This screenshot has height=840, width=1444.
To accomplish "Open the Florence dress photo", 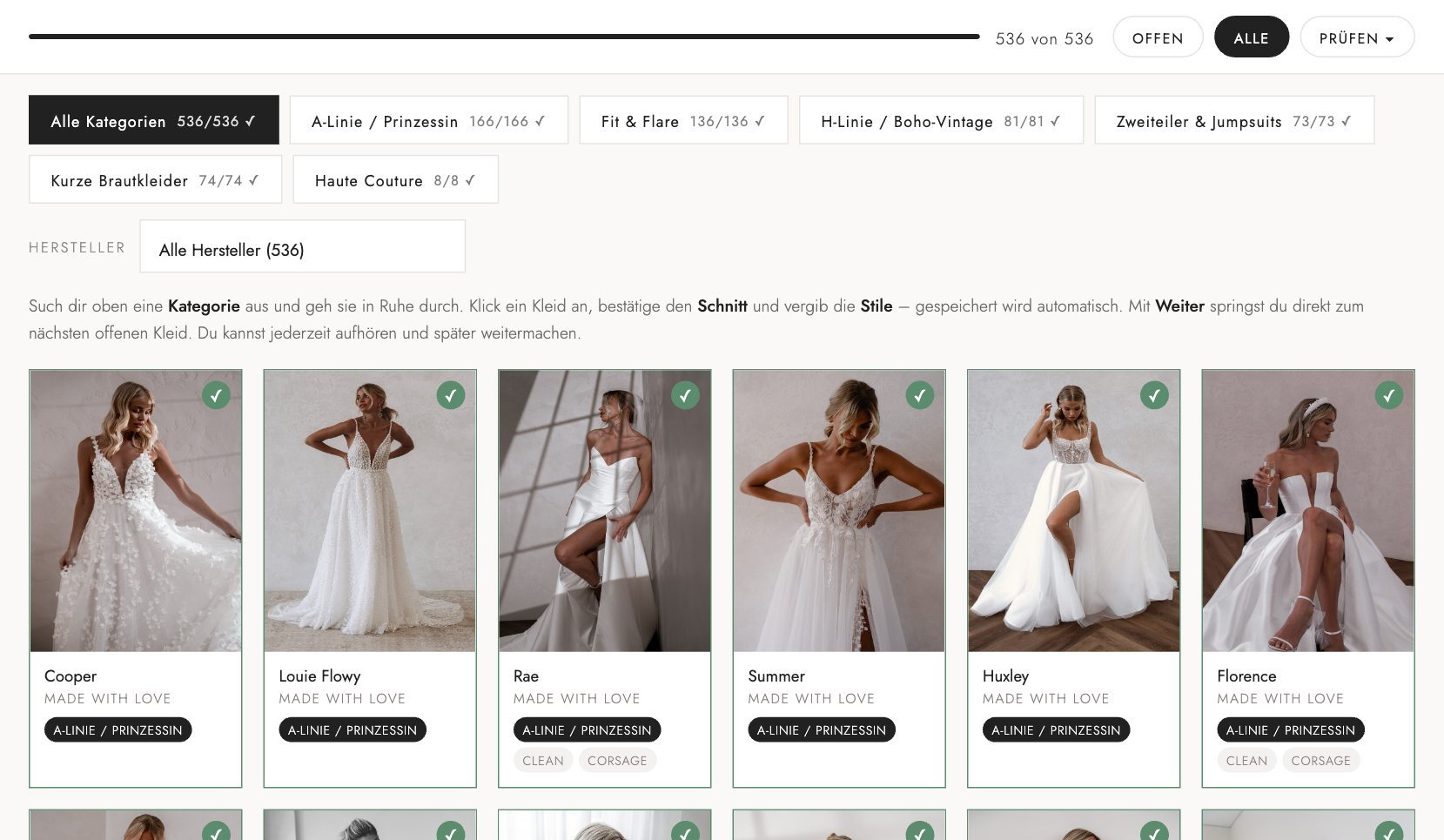I will click(x=1308, y=511).
